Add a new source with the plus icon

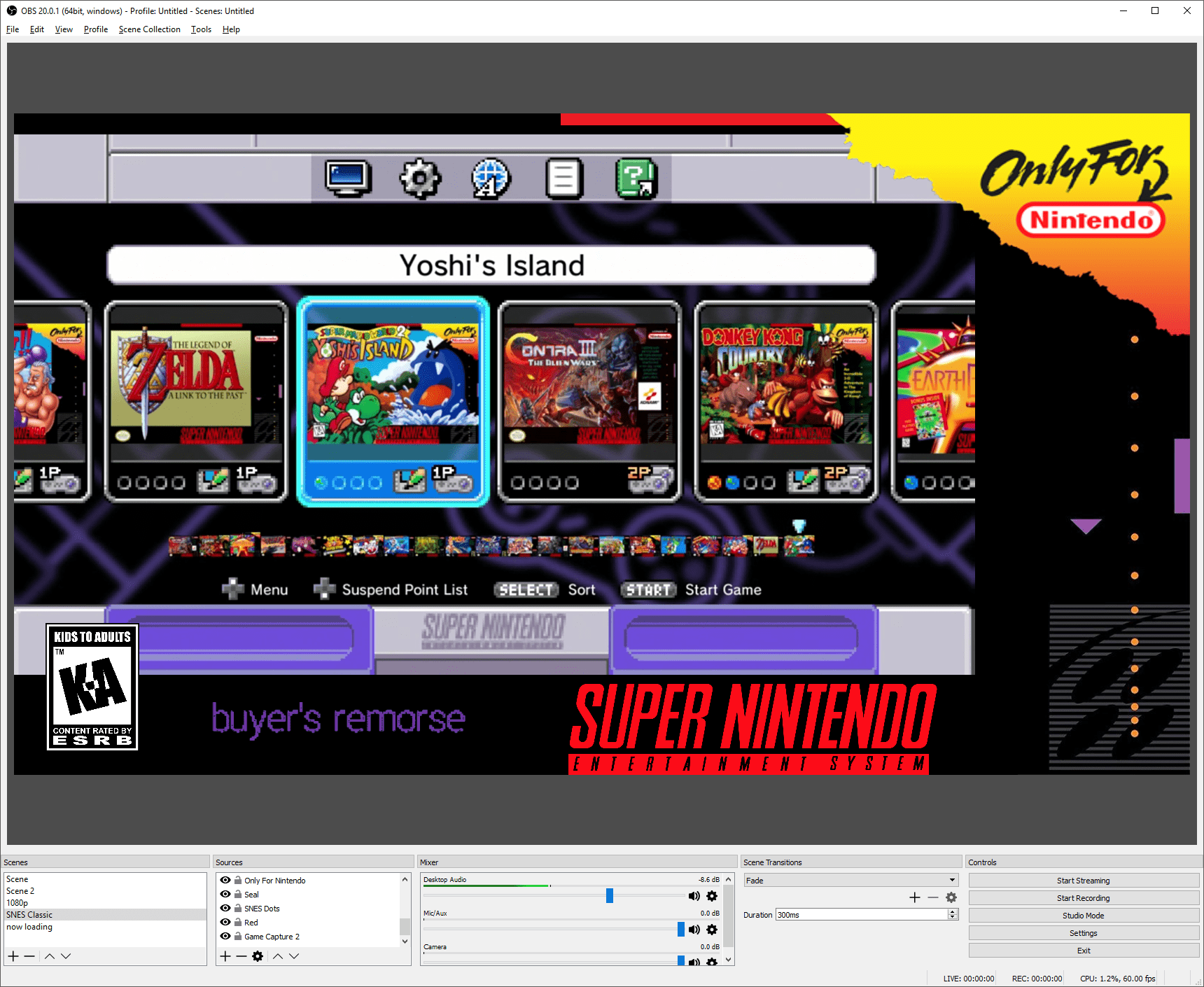225,956
